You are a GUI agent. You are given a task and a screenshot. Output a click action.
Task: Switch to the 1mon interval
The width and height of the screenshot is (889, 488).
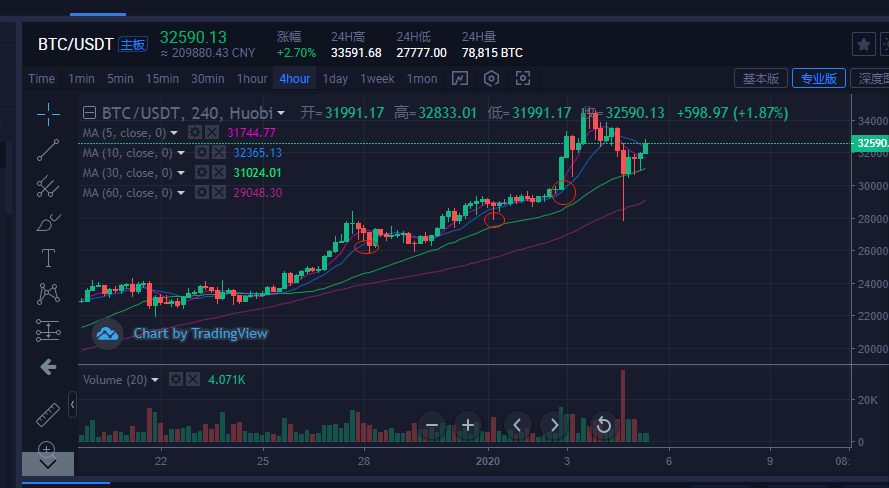422,78
